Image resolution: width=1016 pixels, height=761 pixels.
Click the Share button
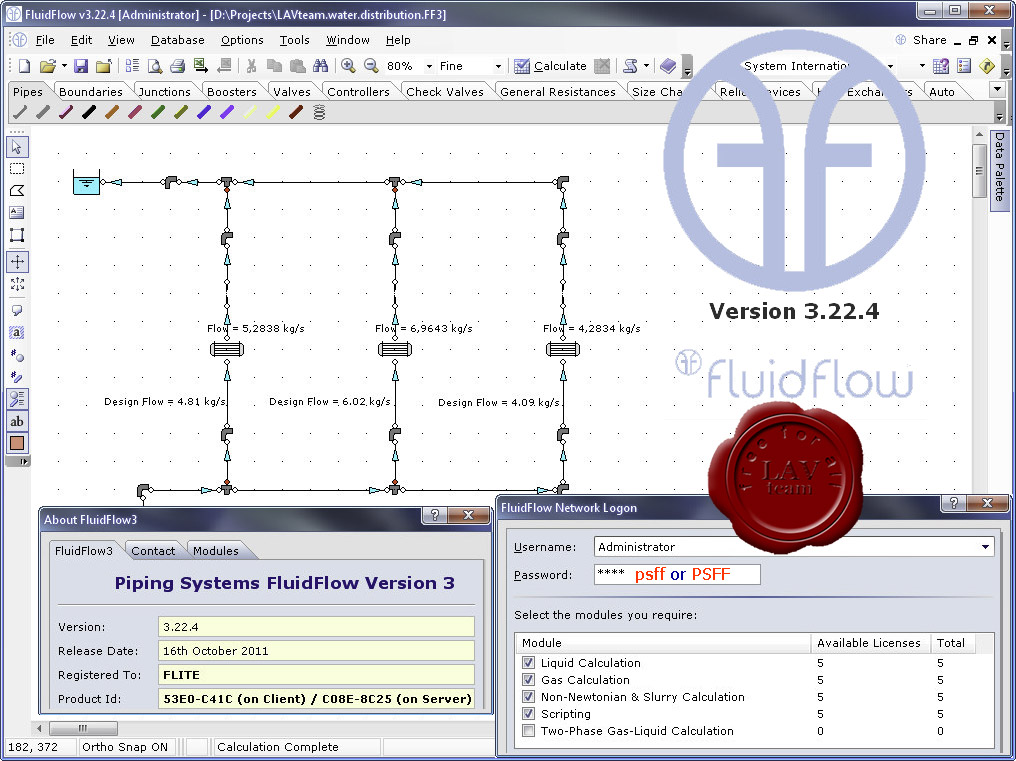point(921,40)
